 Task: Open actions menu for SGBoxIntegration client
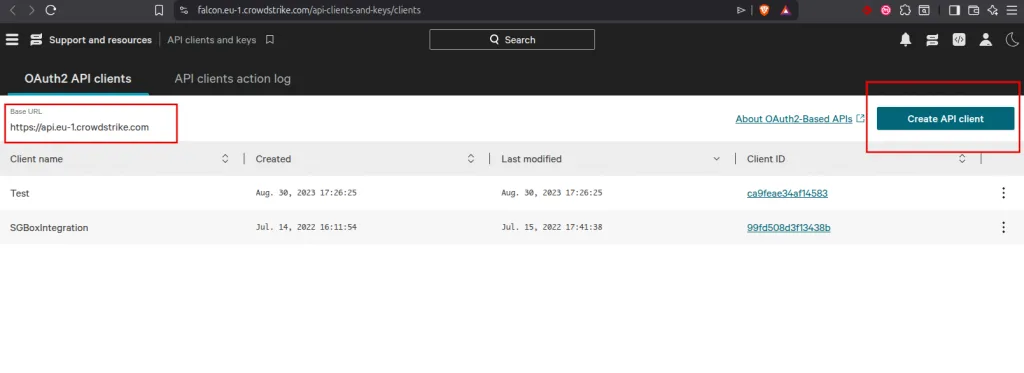1003,227
